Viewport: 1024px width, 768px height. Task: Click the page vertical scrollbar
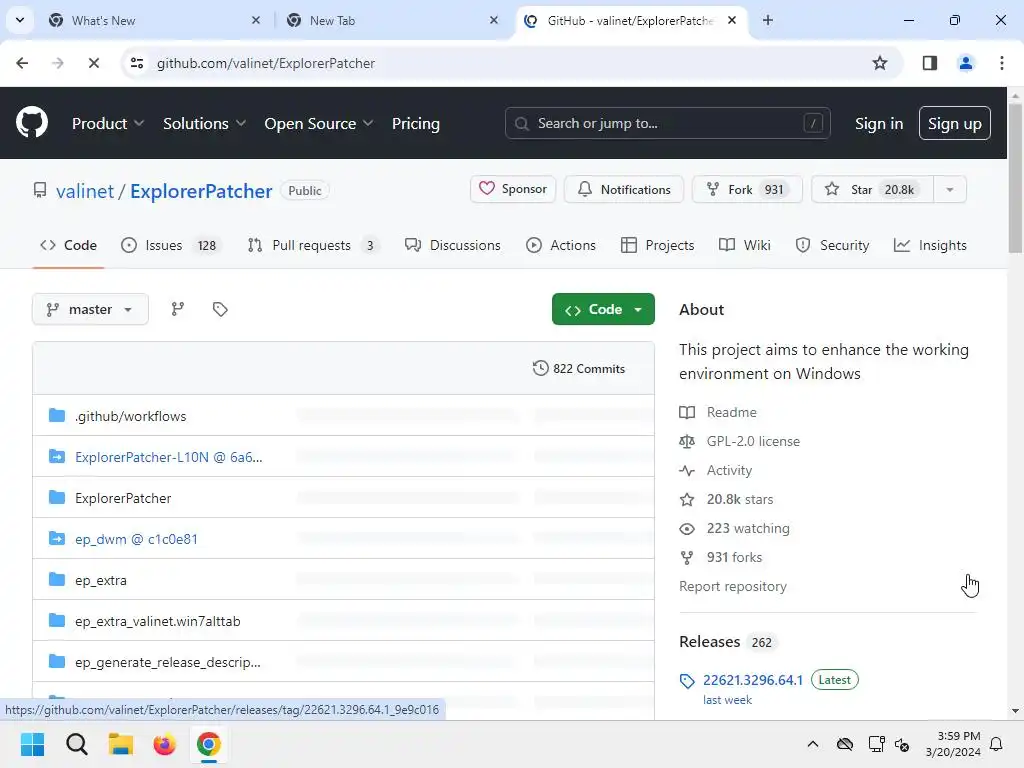(1015, 178)
